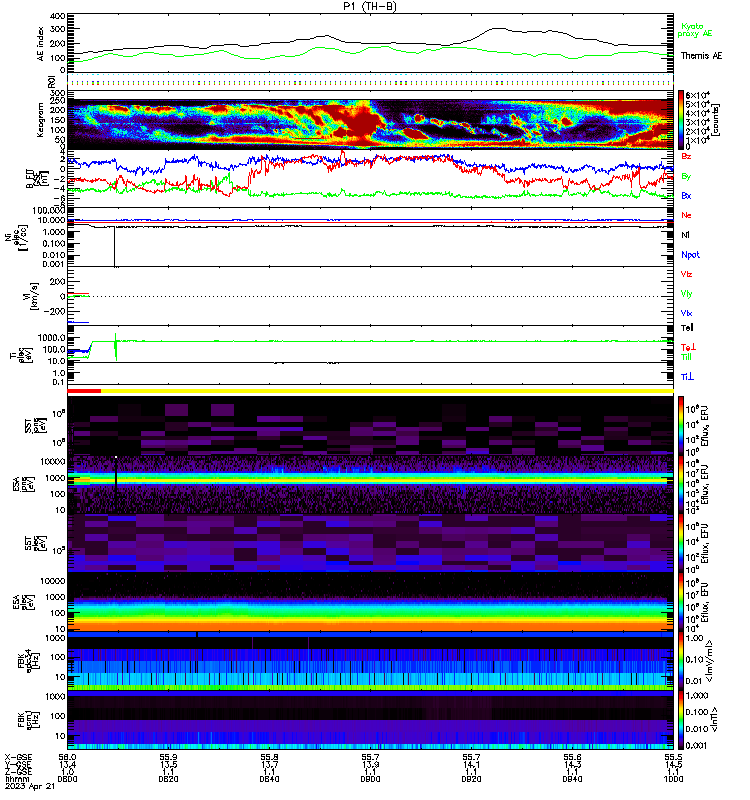Click the 0920 time tick label
Viewport: 750px width, 800px height.
click(x=471, y=779)
